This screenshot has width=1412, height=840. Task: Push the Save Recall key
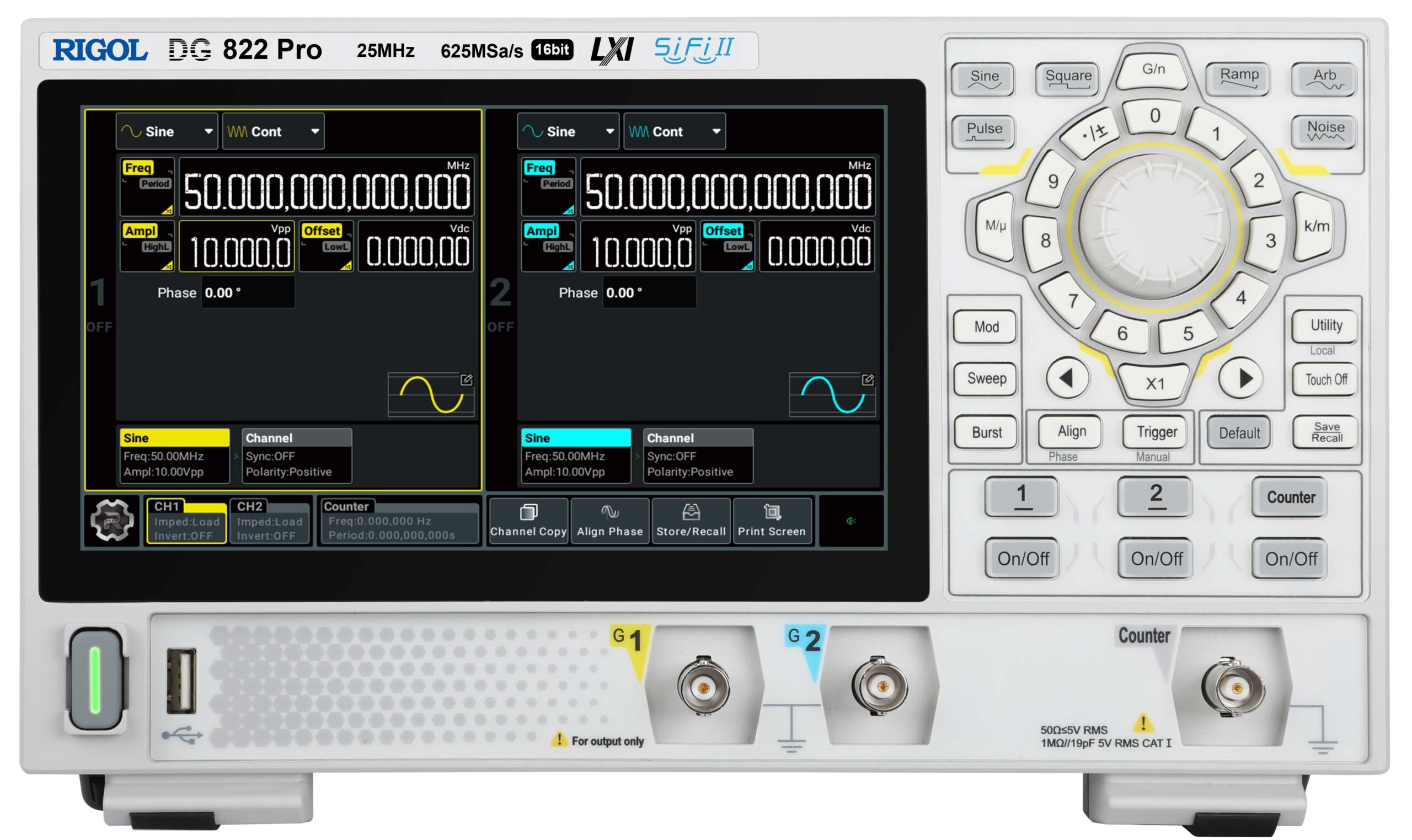pyautogui.click(x=1326, y=432)
